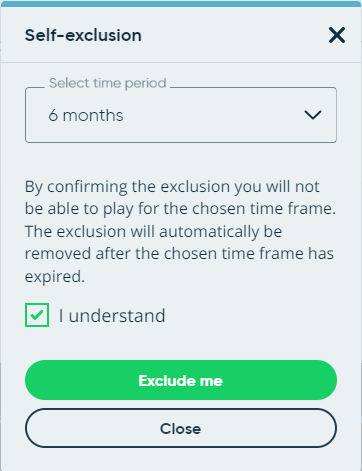Click the green Exclude me pill button
Viewport: 362px width, 471px height.
181,380
